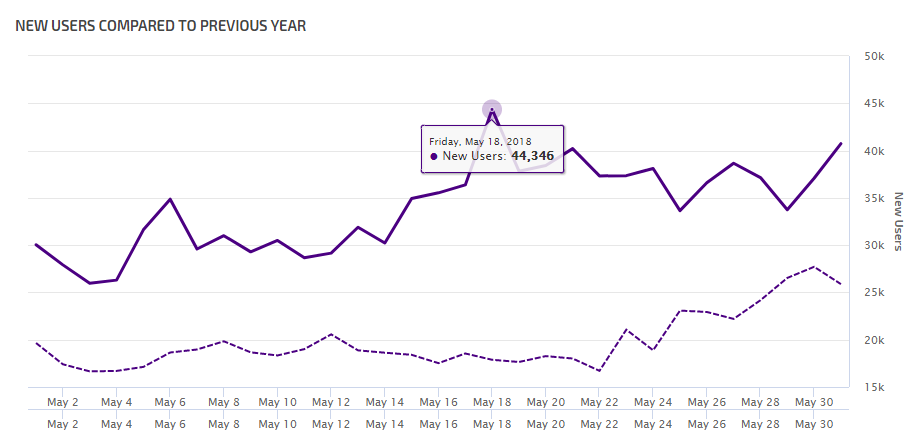Image resolution: width=913 pixels, height=446 pixels.
Task: Click the 25k y-axis label
Action: coord(873,293)
